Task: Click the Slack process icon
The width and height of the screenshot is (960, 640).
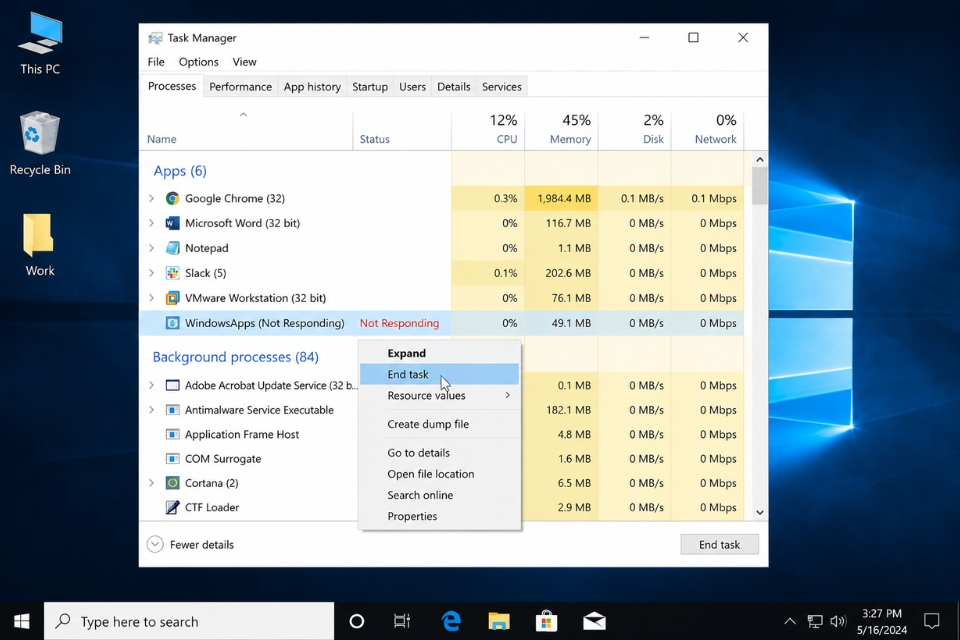Action: click(173, 273)
